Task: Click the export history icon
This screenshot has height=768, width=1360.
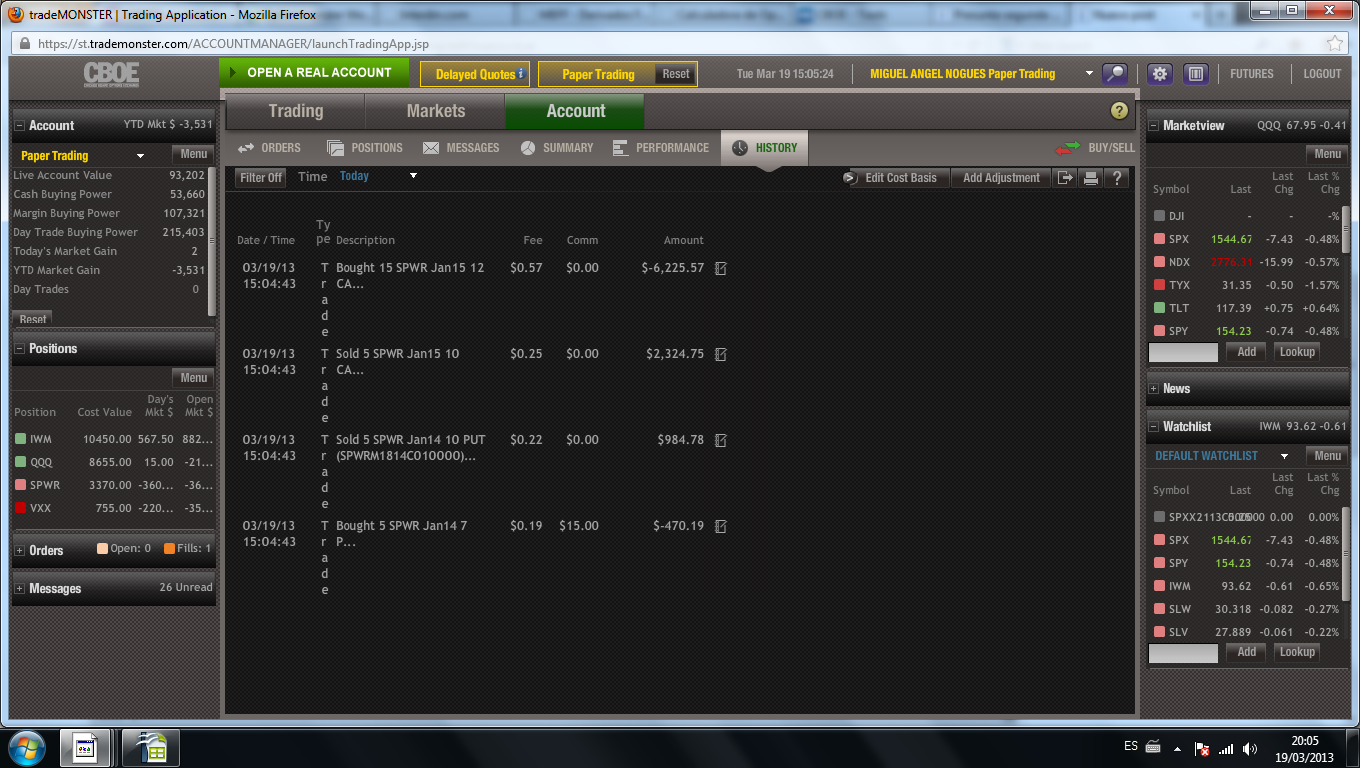Action: pos(1067,178)
